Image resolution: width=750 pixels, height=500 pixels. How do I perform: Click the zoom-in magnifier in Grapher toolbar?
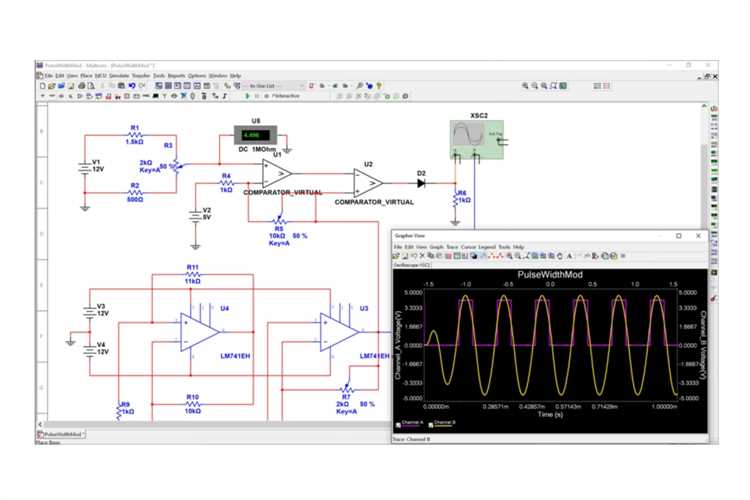click(510, 256)
